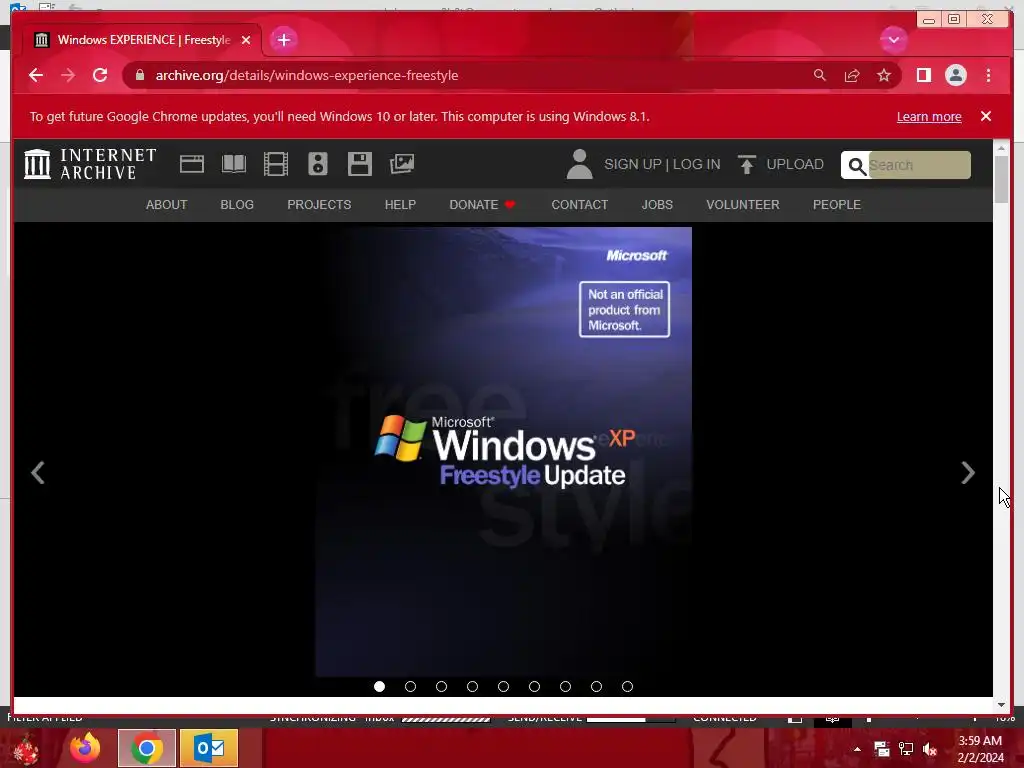Click the page scrollbar down arrow

1002,705
